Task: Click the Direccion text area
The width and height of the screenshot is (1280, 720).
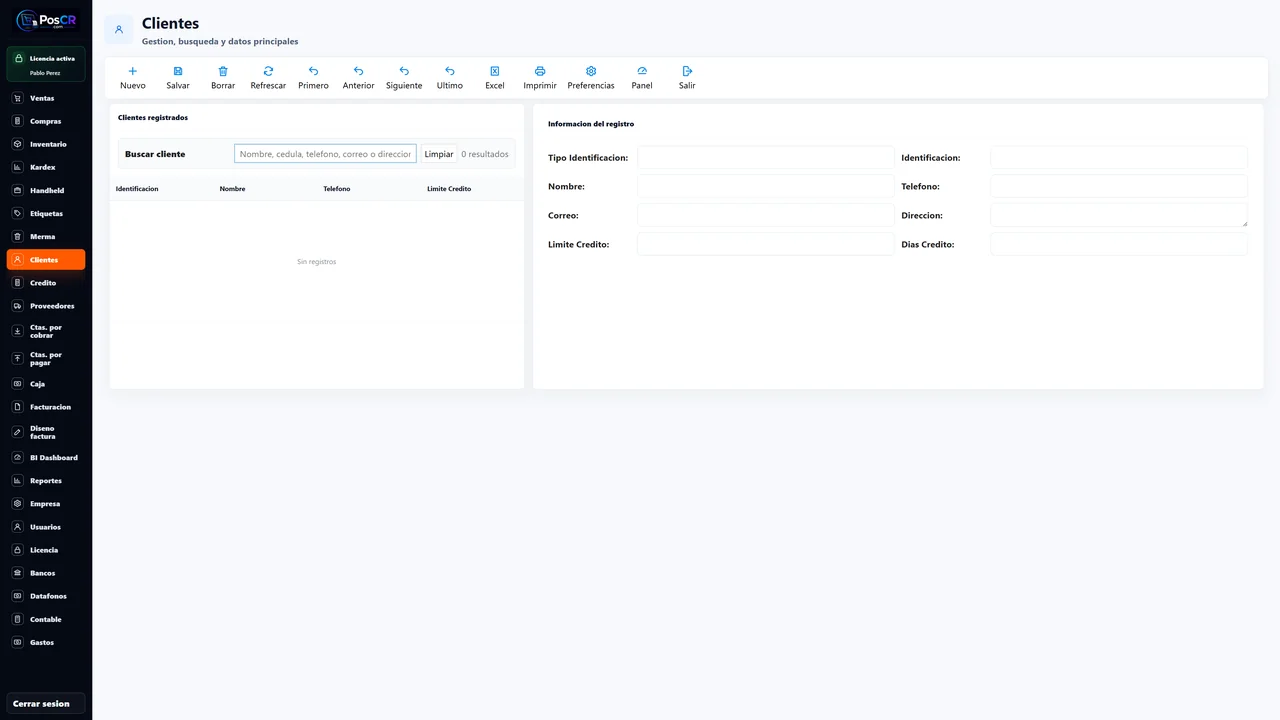Action: click(1119, 215)
